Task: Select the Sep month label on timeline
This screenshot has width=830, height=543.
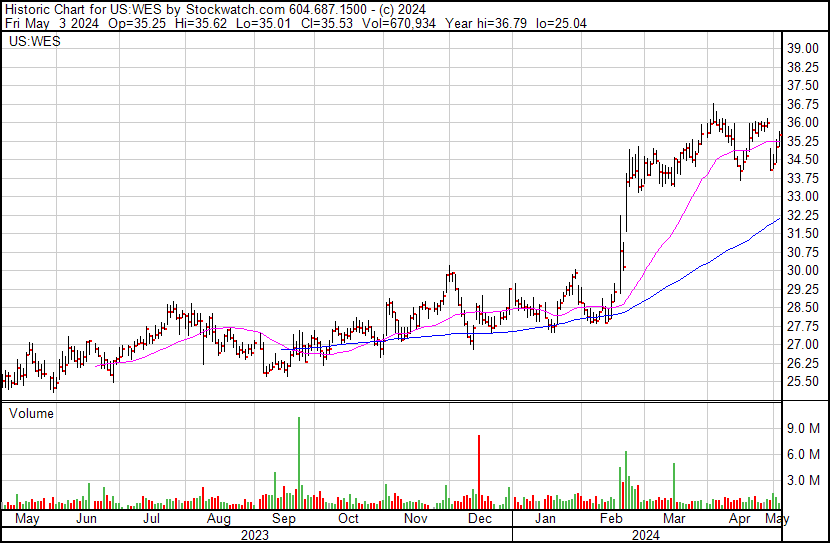Action: (284, 518)
